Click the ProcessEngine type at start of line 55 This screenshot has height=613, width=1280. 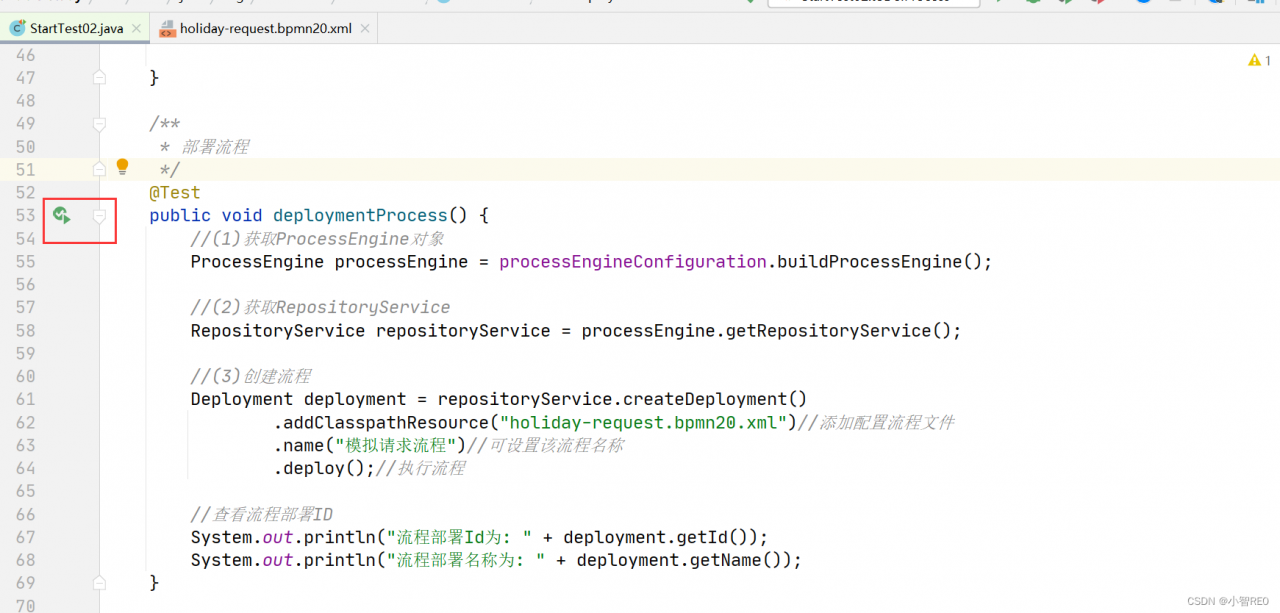tap(257, 261)
